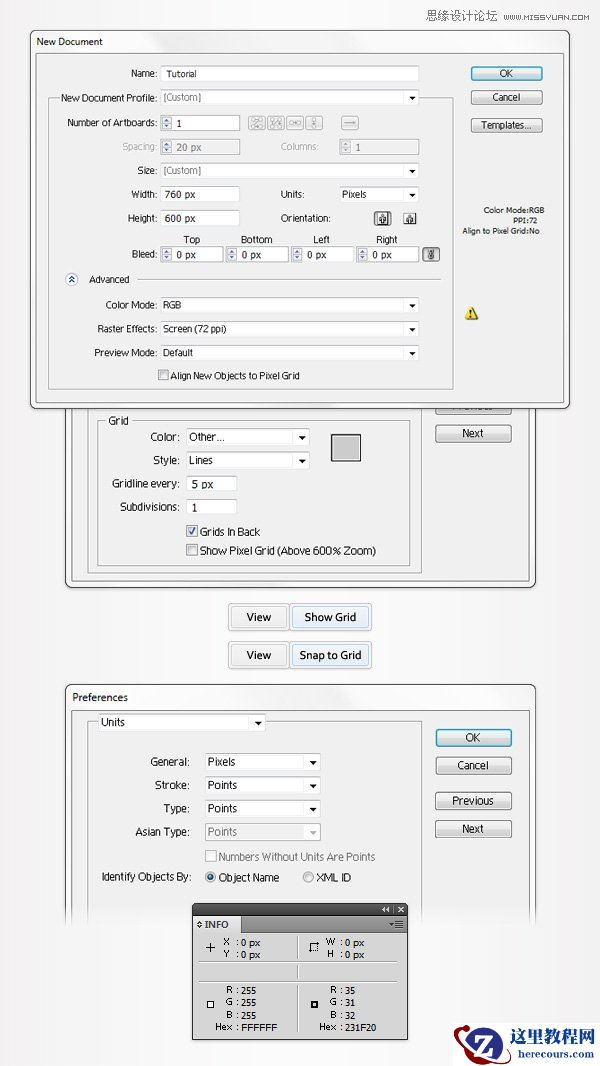600x1066 pixels.
Task: Click OK in New Document dialog
Action: coord(506,73)
